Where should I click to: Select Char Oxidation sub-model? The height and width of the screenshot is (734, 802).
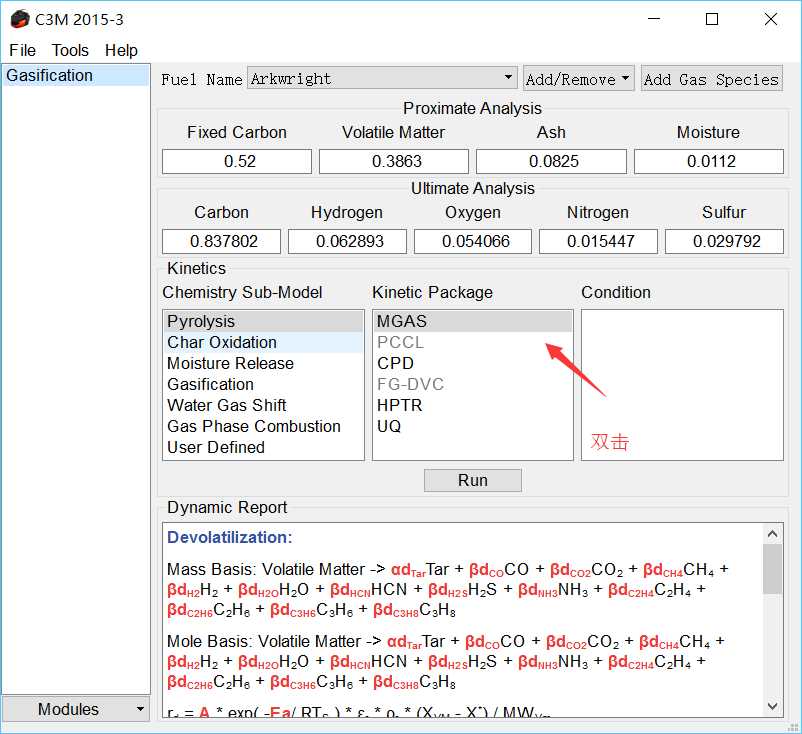point(263,342)
